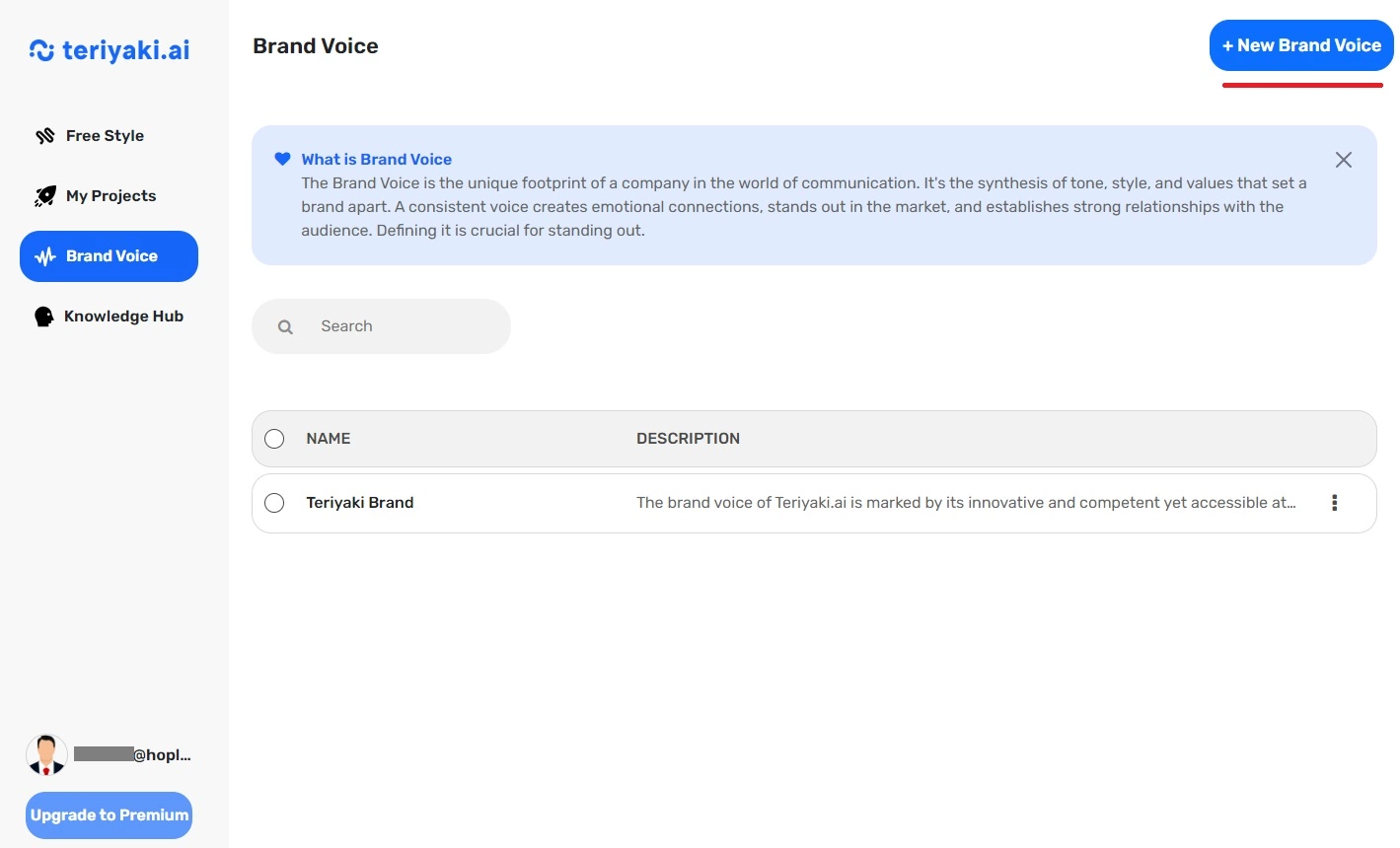Click the My Projects rocket icon
This screenshot has height=848, width=1400.
tap(44, 196)
